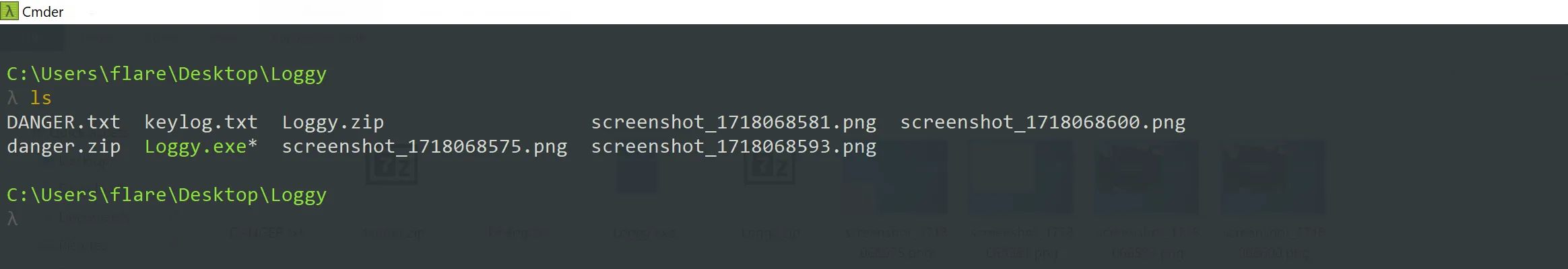Click screenshot_1718068581.png in the listing
The width and height of the screenshot is (1568, 269).
coord(733,122)
